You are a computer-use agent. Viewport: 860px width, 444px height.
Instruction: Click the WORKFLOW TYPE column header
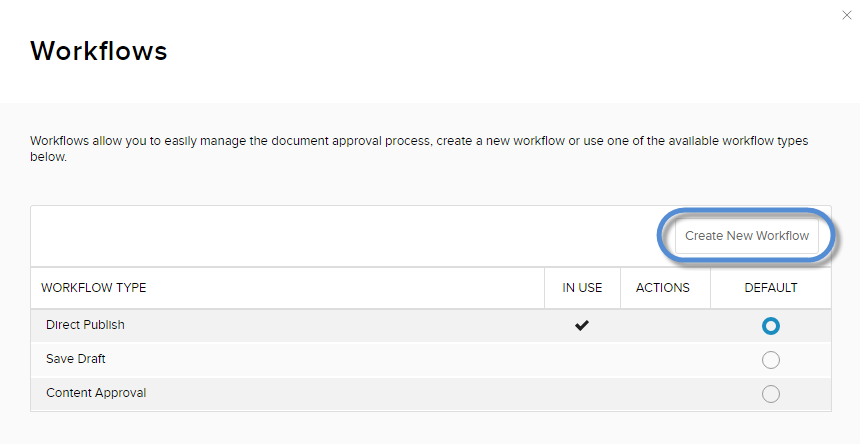[x=93, y=288]
